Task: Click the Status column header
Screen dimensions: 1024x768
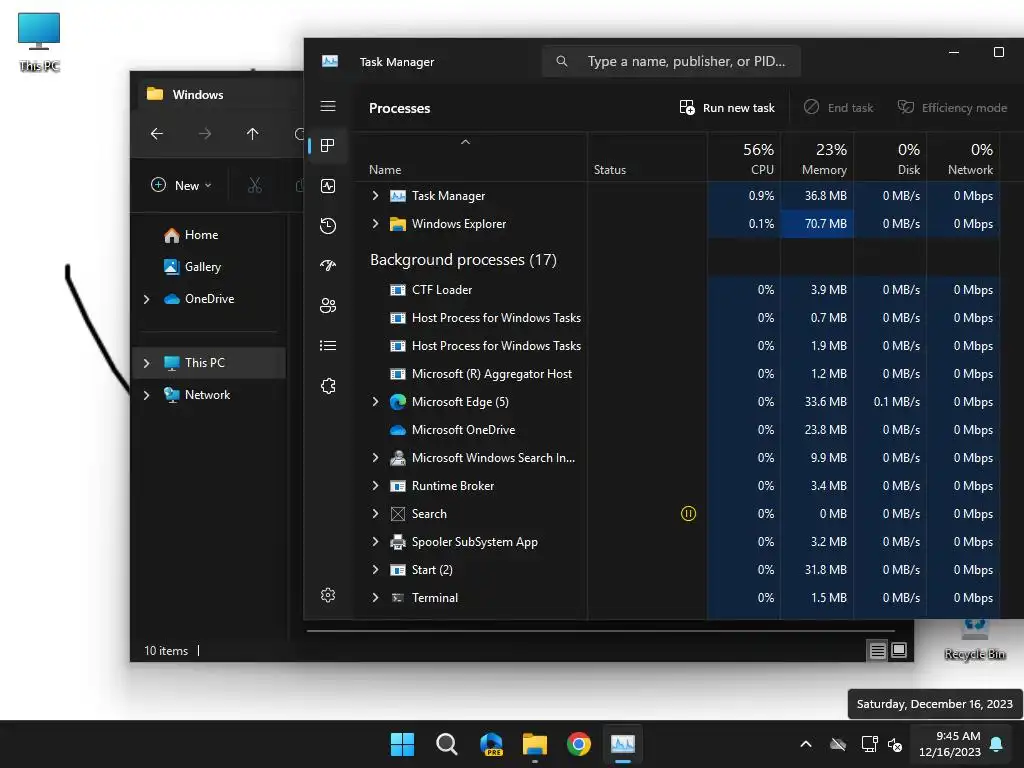Action: click(x=647, y=159)
